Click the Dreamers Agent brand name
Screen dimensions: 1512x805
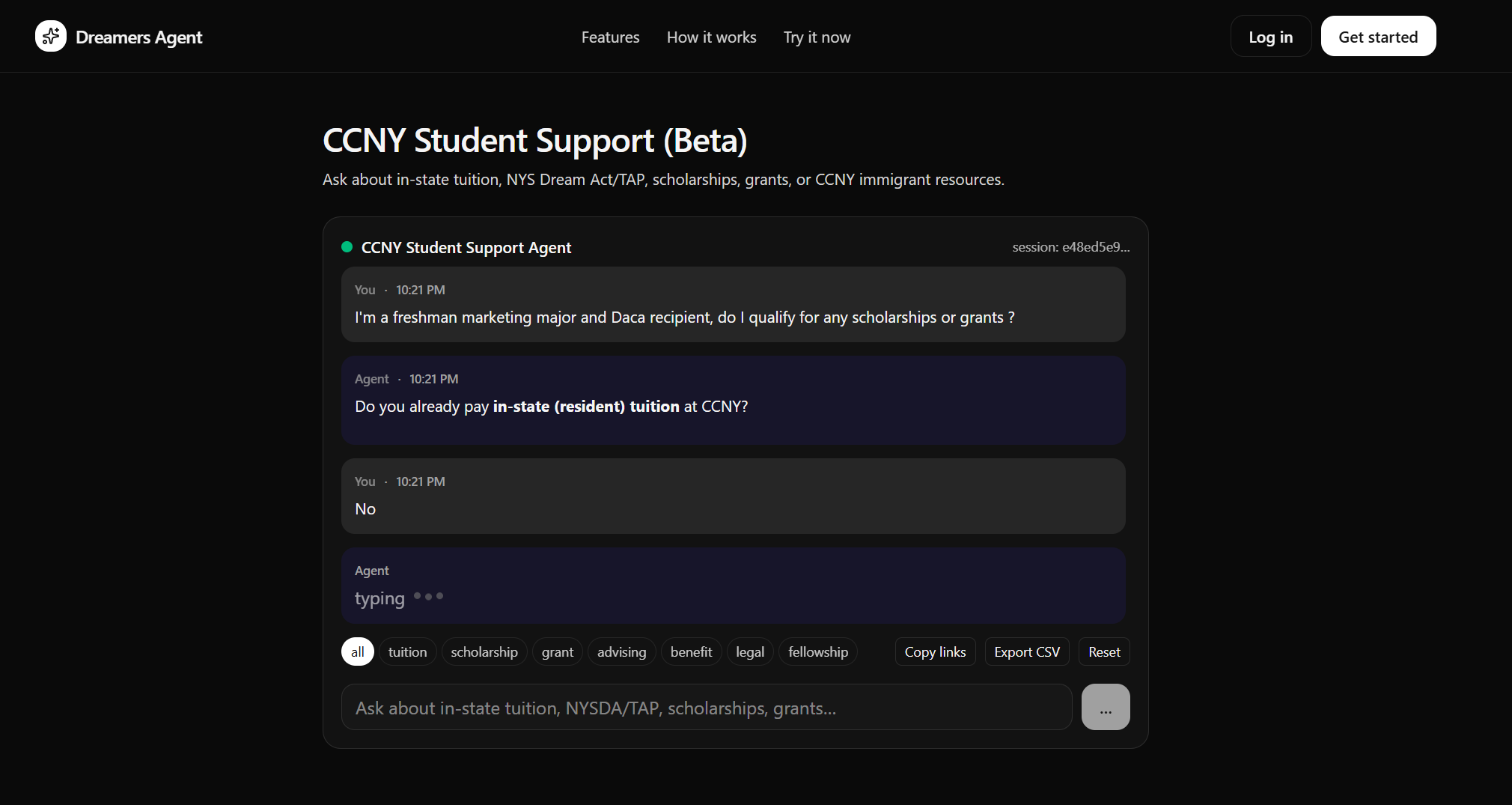click(x=139, y=37)
